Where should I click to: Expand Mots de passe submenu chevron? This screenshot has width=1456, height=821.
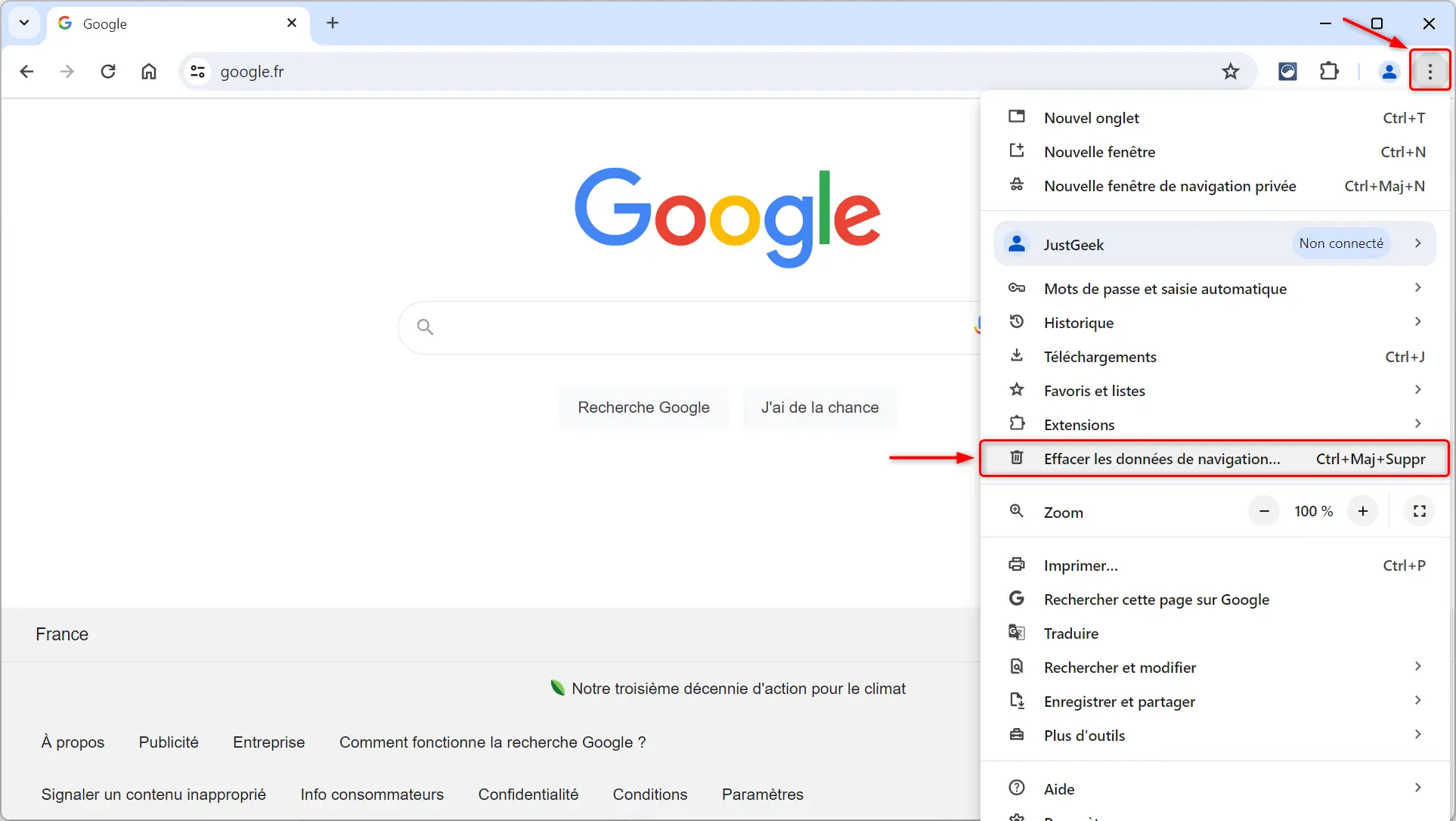1418,287
